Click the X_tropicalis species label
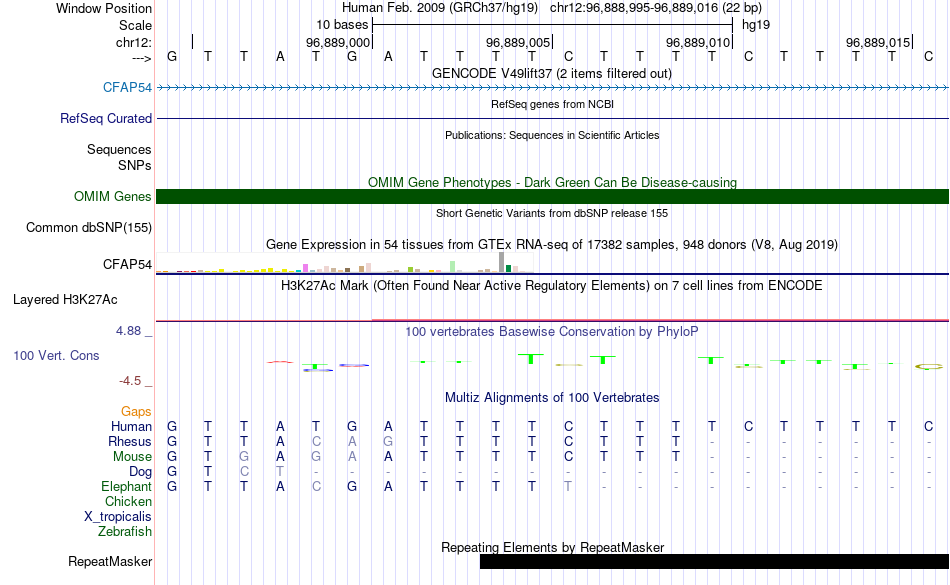 pos(118,517)
